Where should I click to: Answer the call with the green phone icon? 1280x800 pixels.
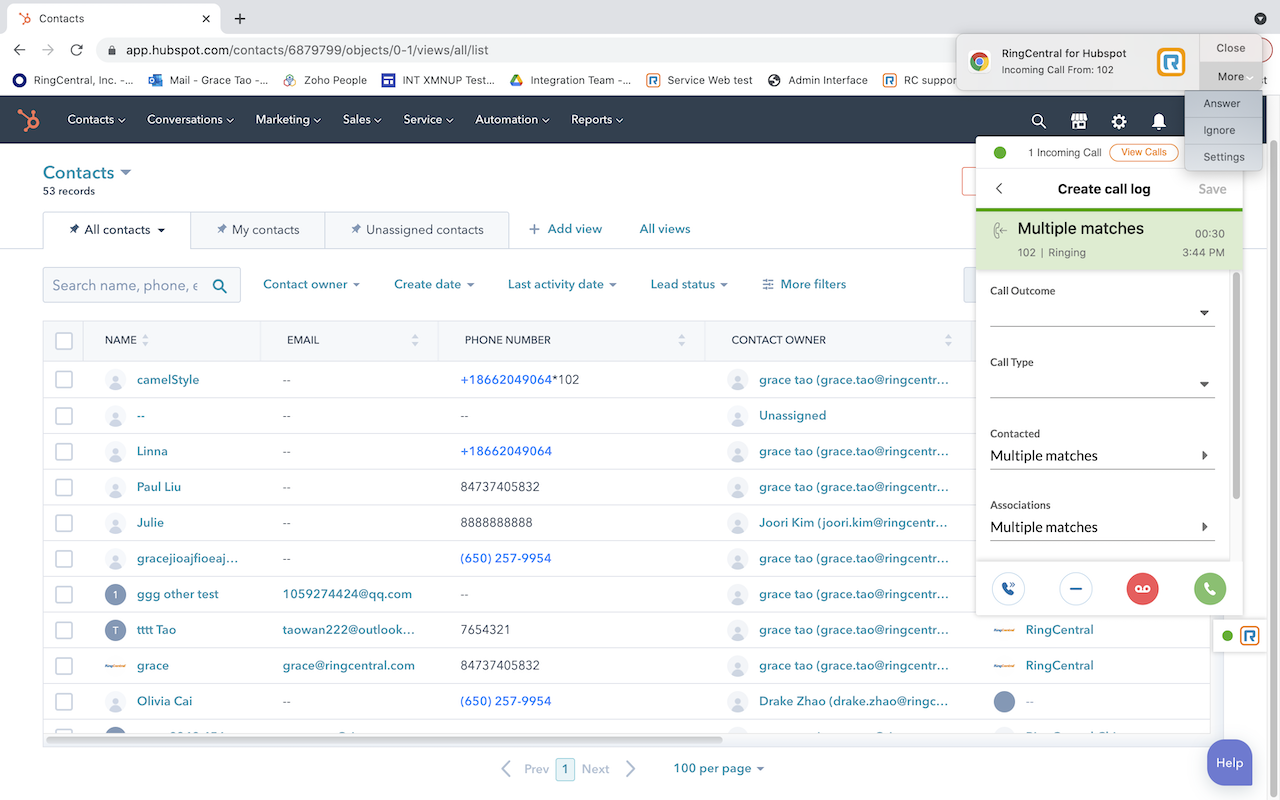1209,589
